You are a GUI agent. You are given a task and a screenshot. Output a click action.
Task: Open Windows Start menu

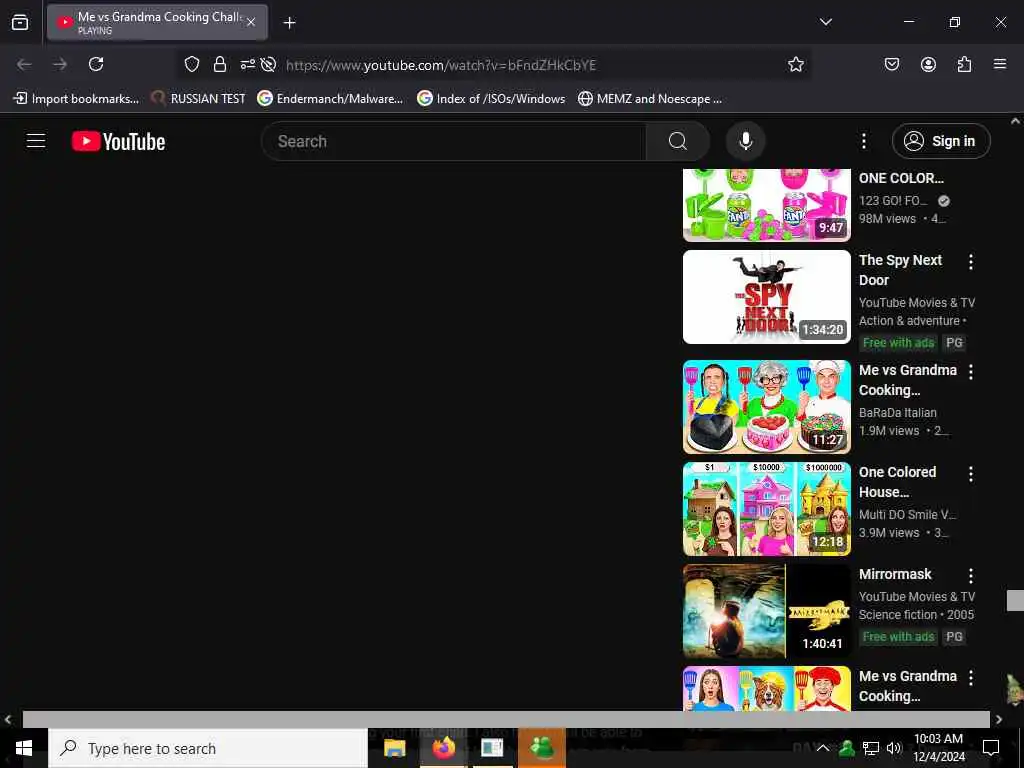(24, 748)
